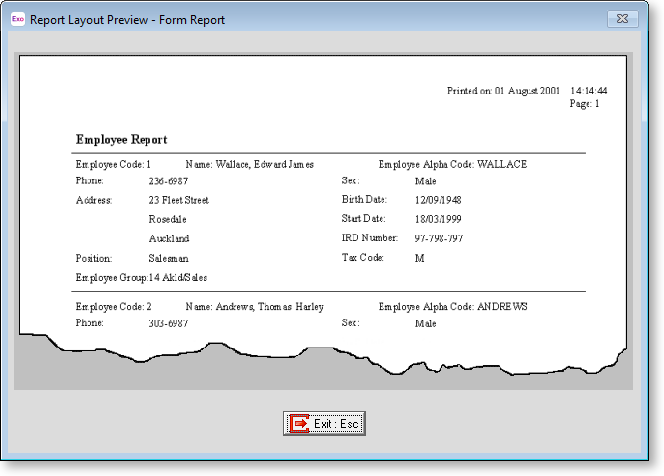Click the Report Layout Preview title text
The width and height of the screenshot is (664, 476).
coord(127,19)
